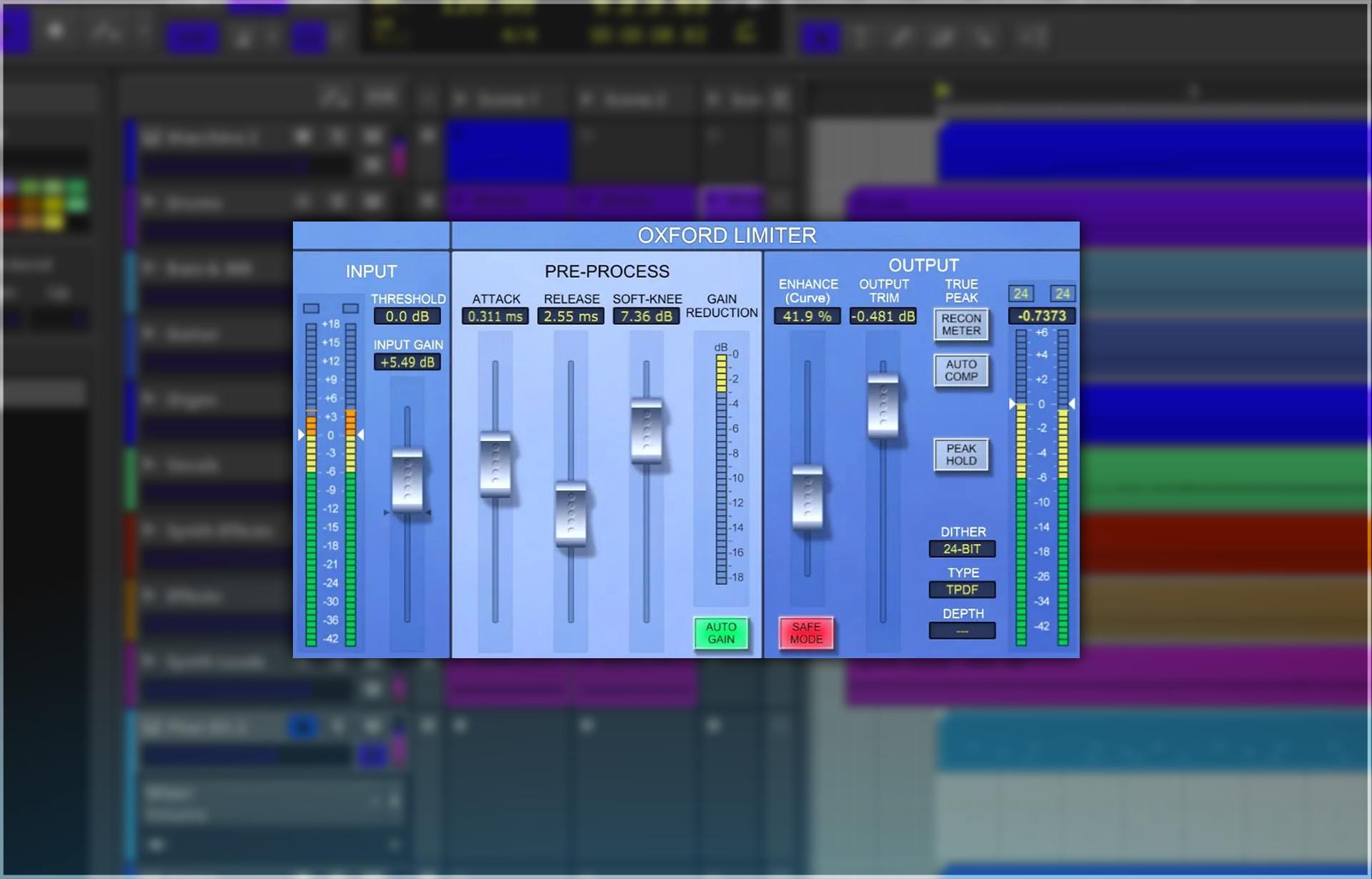
Task: Click the left output meter zero-level arrow
Action: 1012,404
